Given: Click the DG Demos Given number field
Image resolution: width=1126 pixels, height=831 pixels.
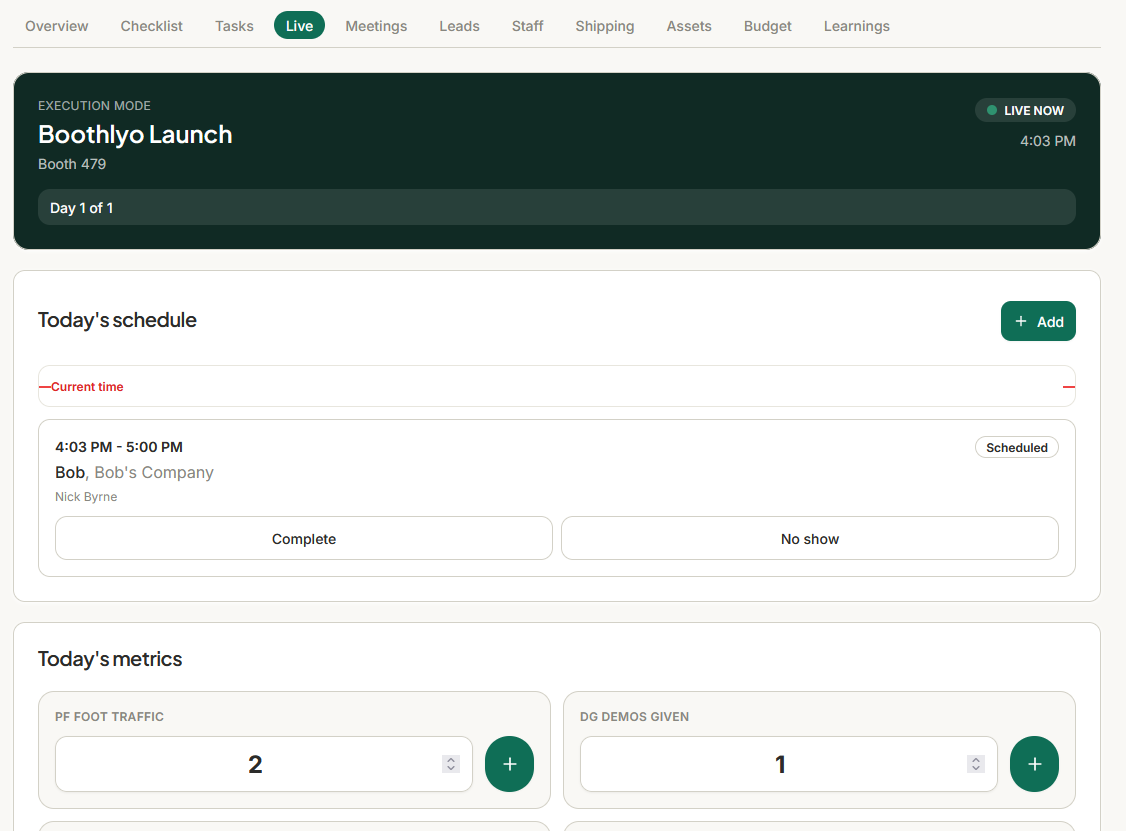Looking at the screenshot, I should 788,763.
